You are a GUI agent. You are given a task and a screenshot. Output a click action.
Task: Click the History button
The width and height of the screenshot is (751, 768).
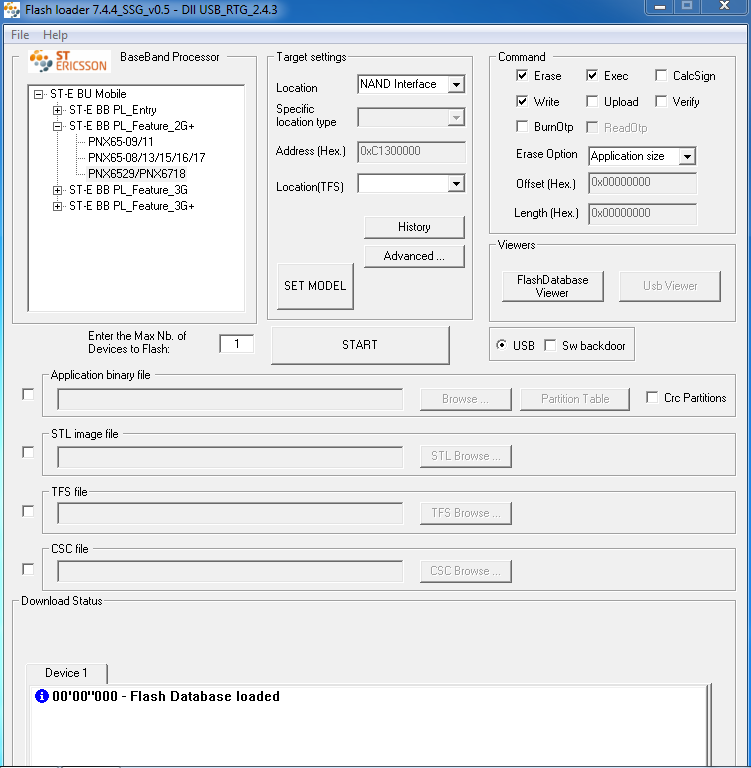[x=414, y=227]
